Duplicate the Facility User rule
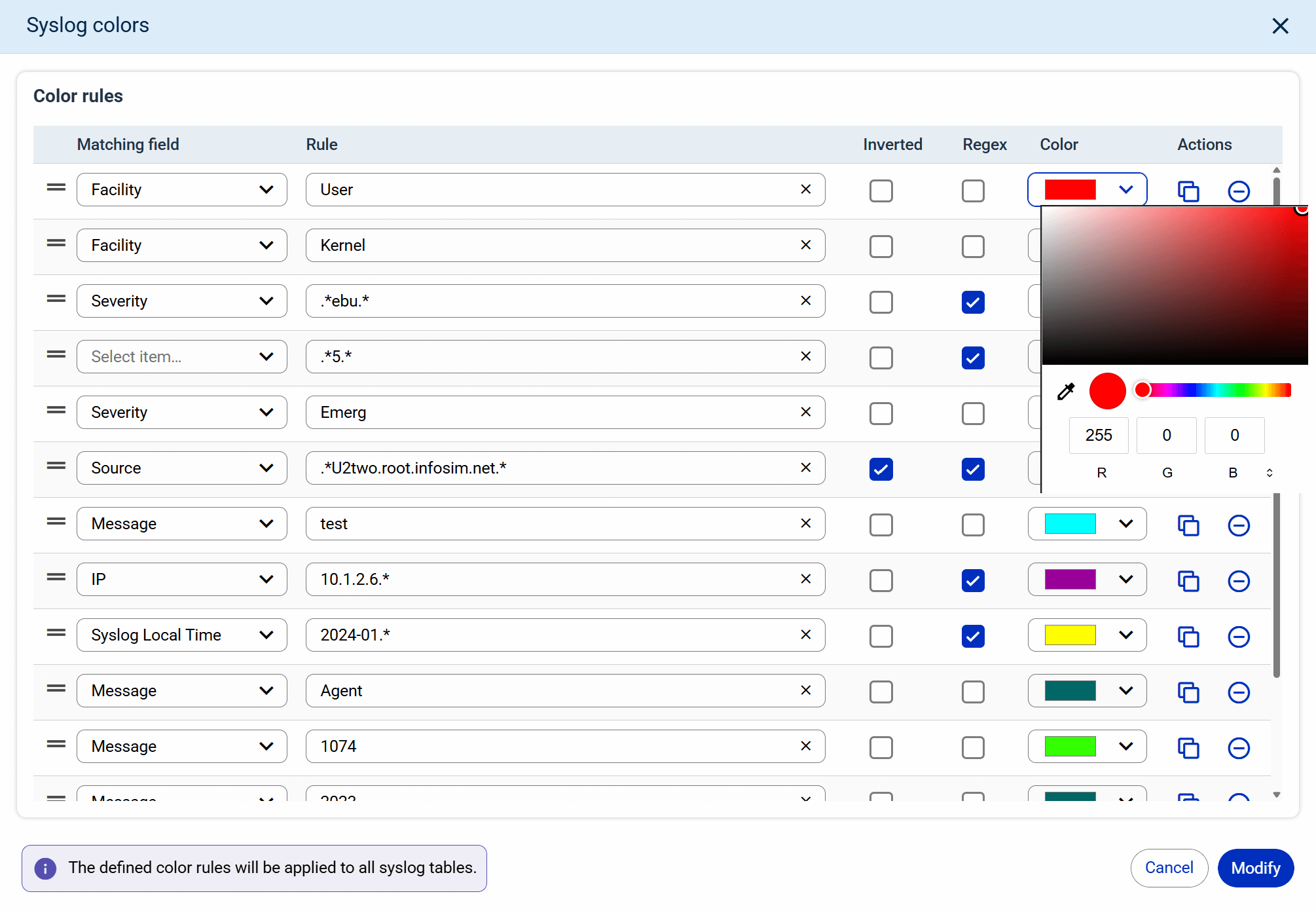1316x913 pixels. coord(1188,191)
